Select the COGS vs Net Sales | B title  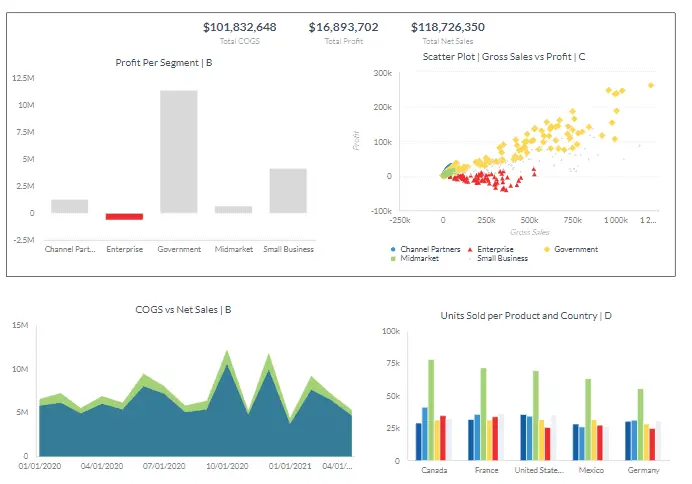click(x=183, y=310)
